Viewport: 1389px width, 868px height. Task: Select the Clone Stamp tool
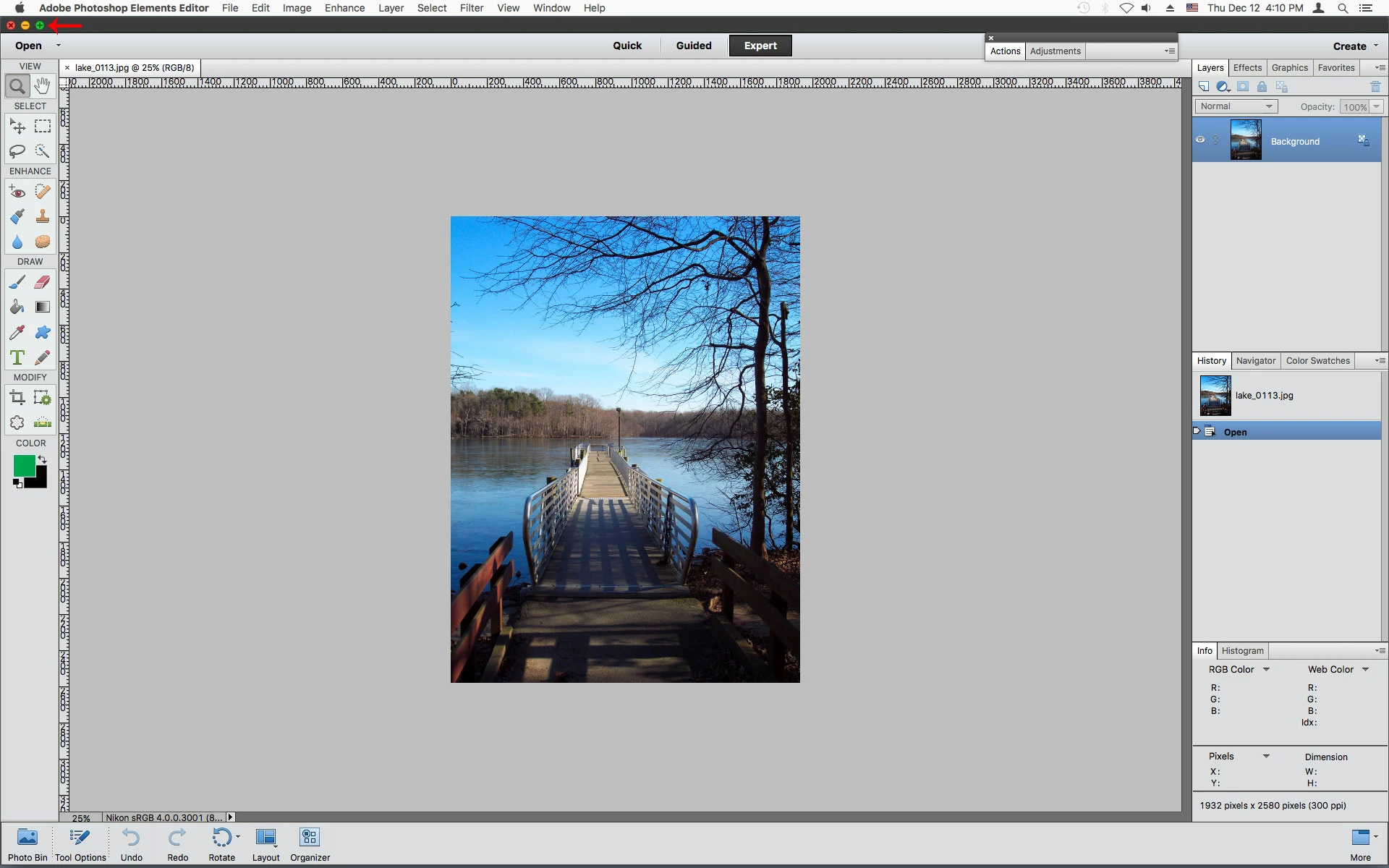(x=43, y=216)
